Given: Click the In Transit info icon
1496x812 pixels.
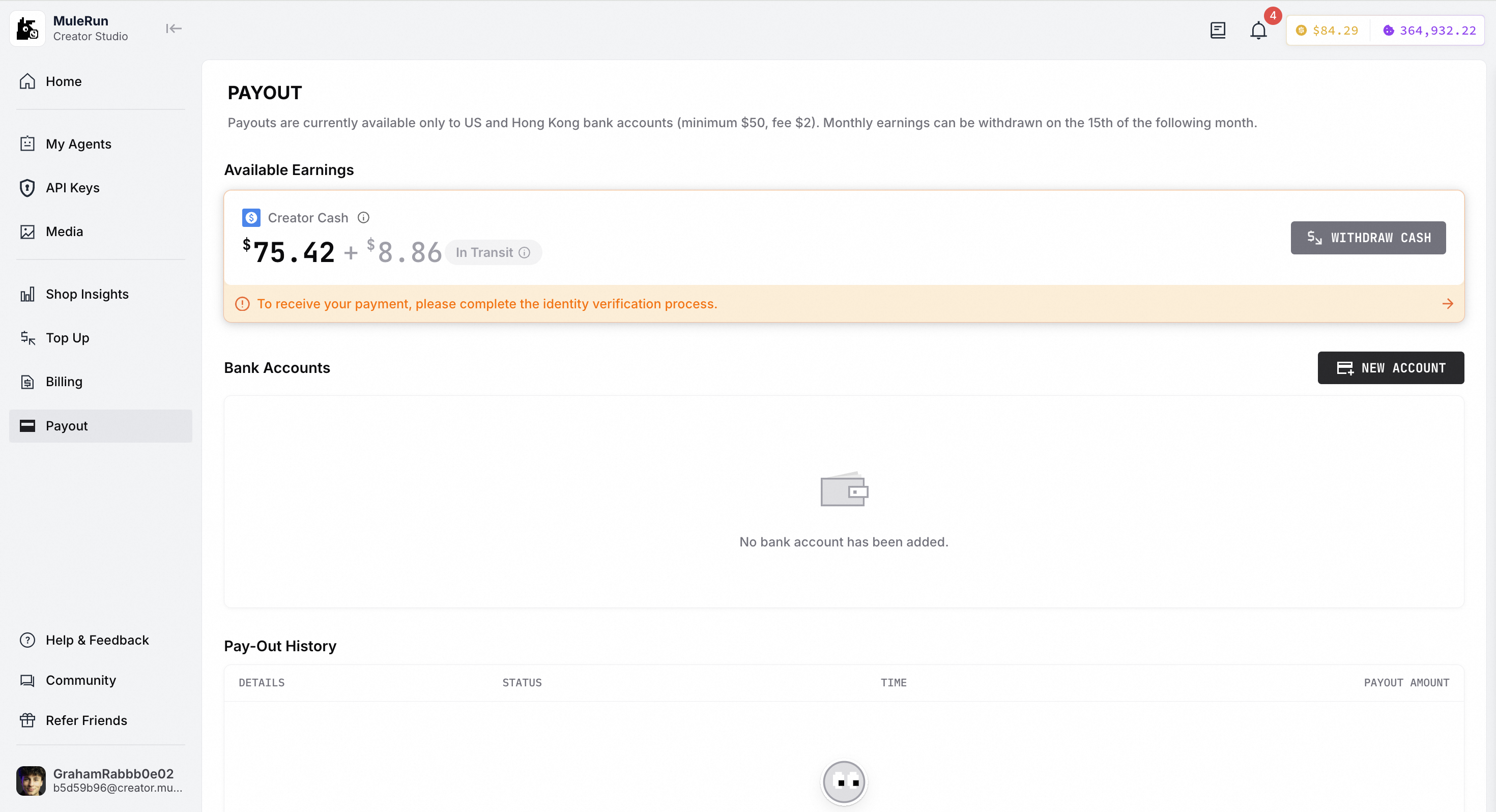Looking at the screenshot, I should 525,253.
